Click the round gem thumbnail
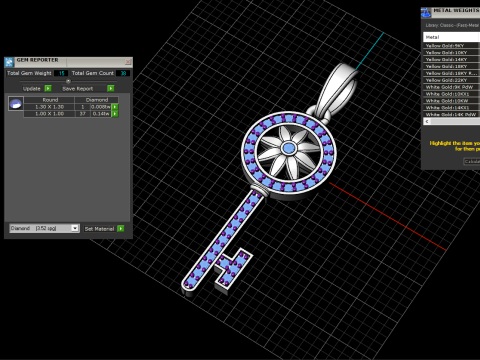Viewport: 480px width, 360px height. [x=16, y=104]
